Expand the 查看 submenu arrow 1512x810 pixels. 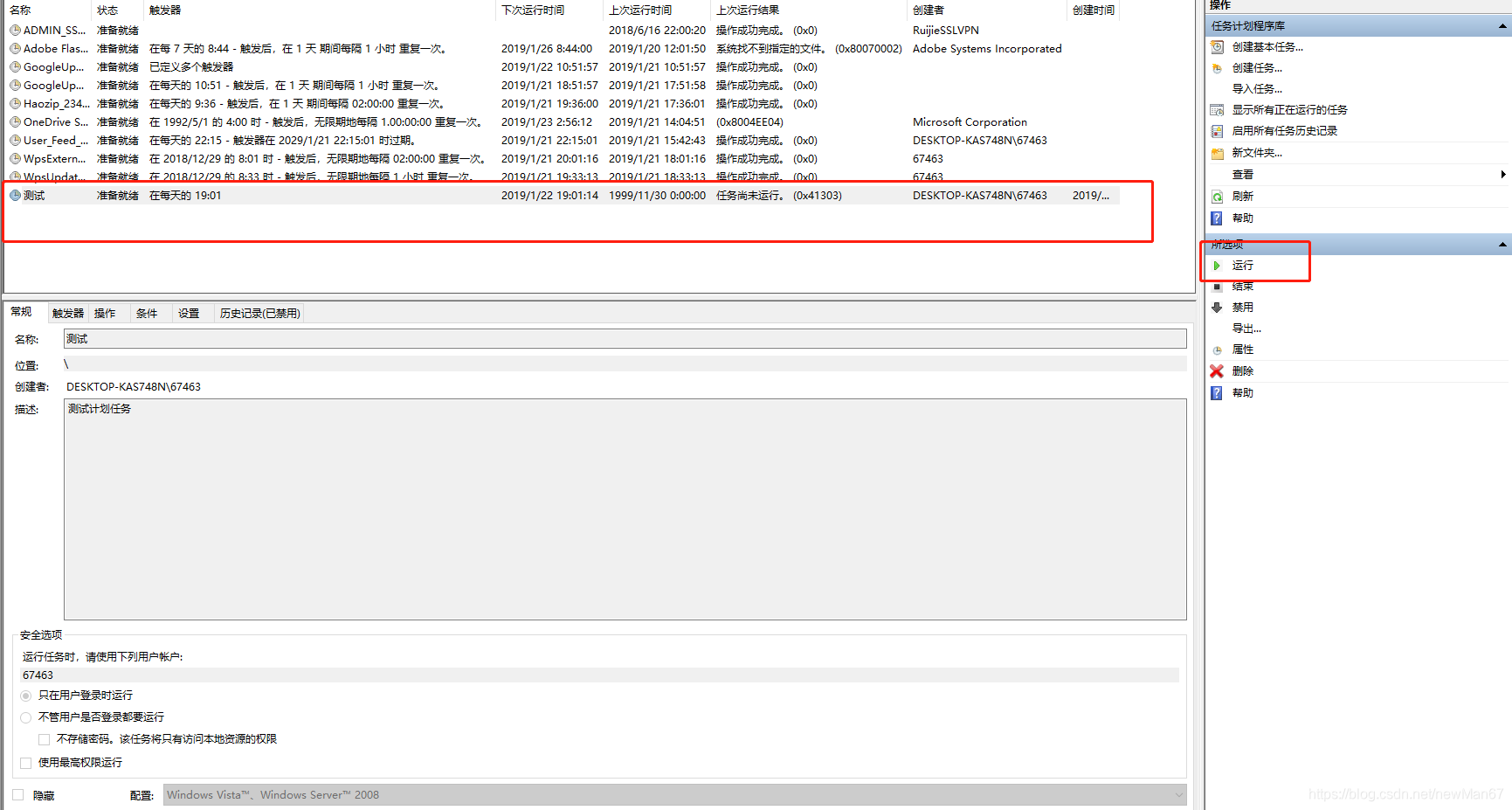pyautogui.click(x=1502, y=175)
